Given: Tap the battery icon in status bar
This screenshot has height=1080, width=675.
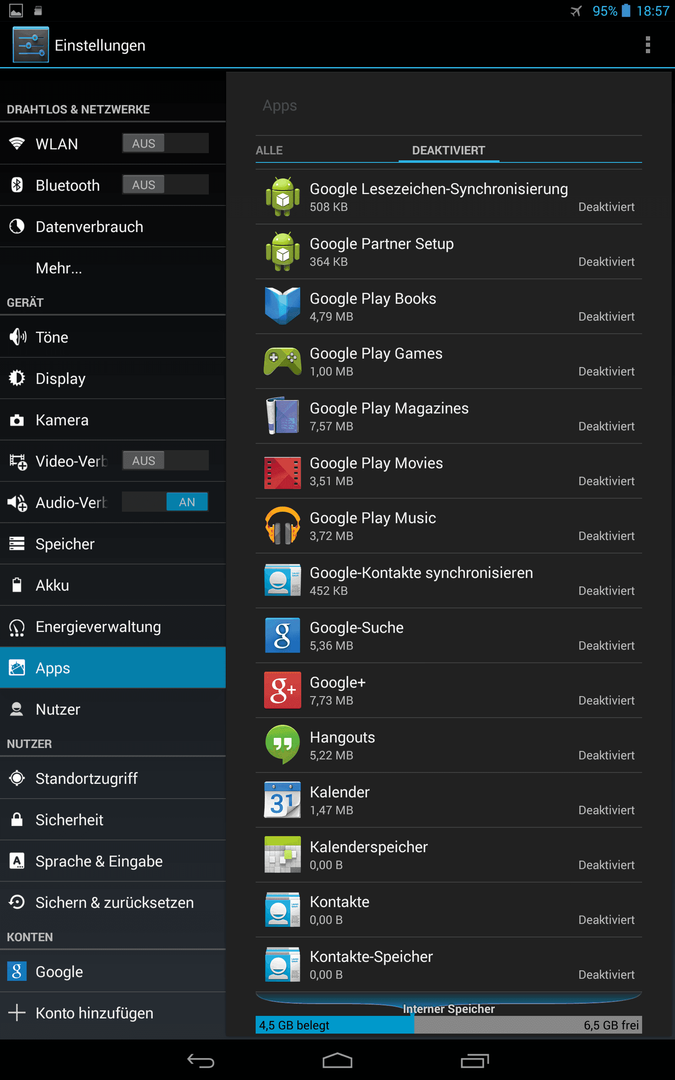Looking at the screenshot, I should pyautogui.click(x=626, y=11).
